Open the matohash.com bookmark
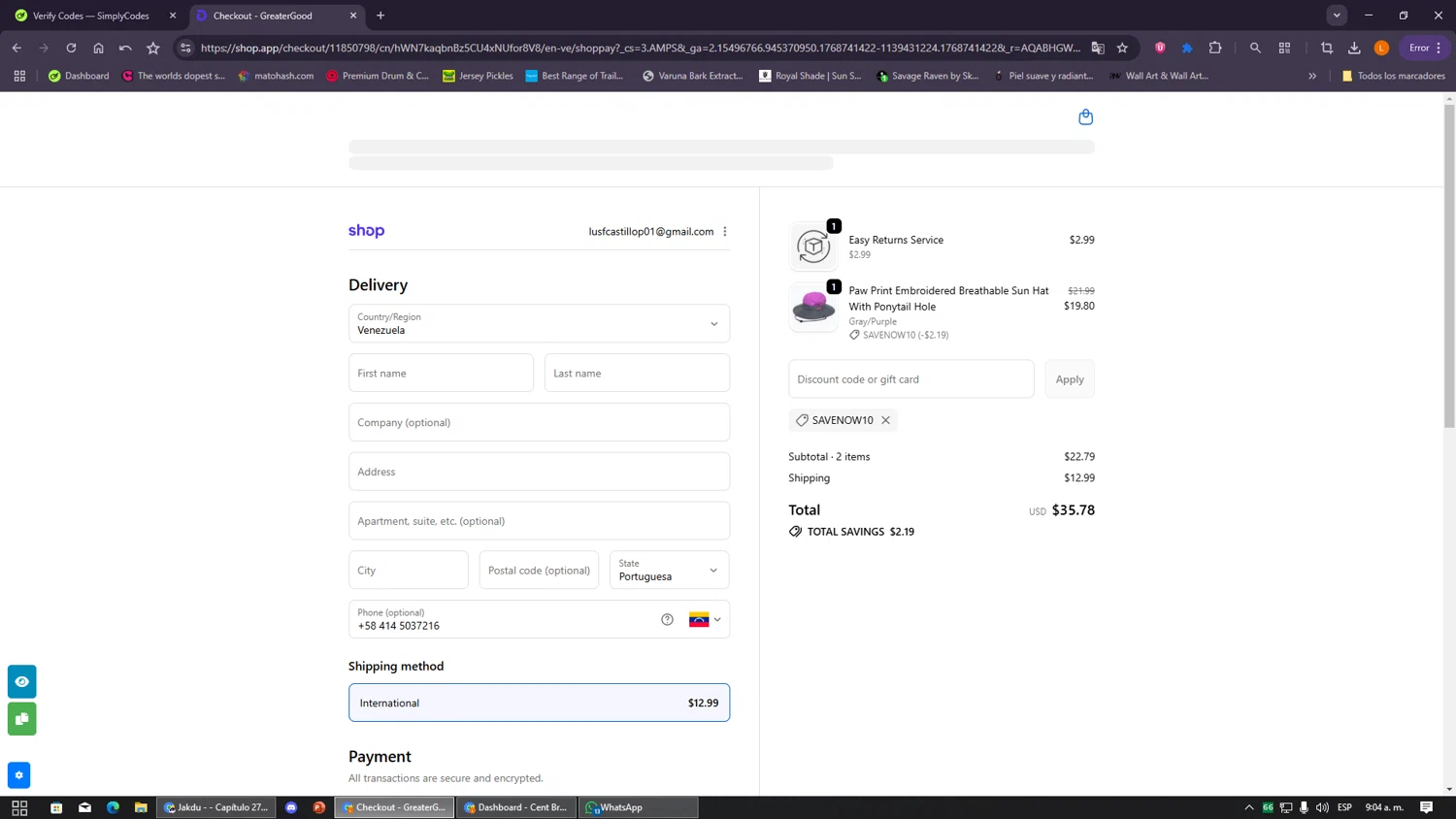 pyautogui.click(x=275, y=76)
